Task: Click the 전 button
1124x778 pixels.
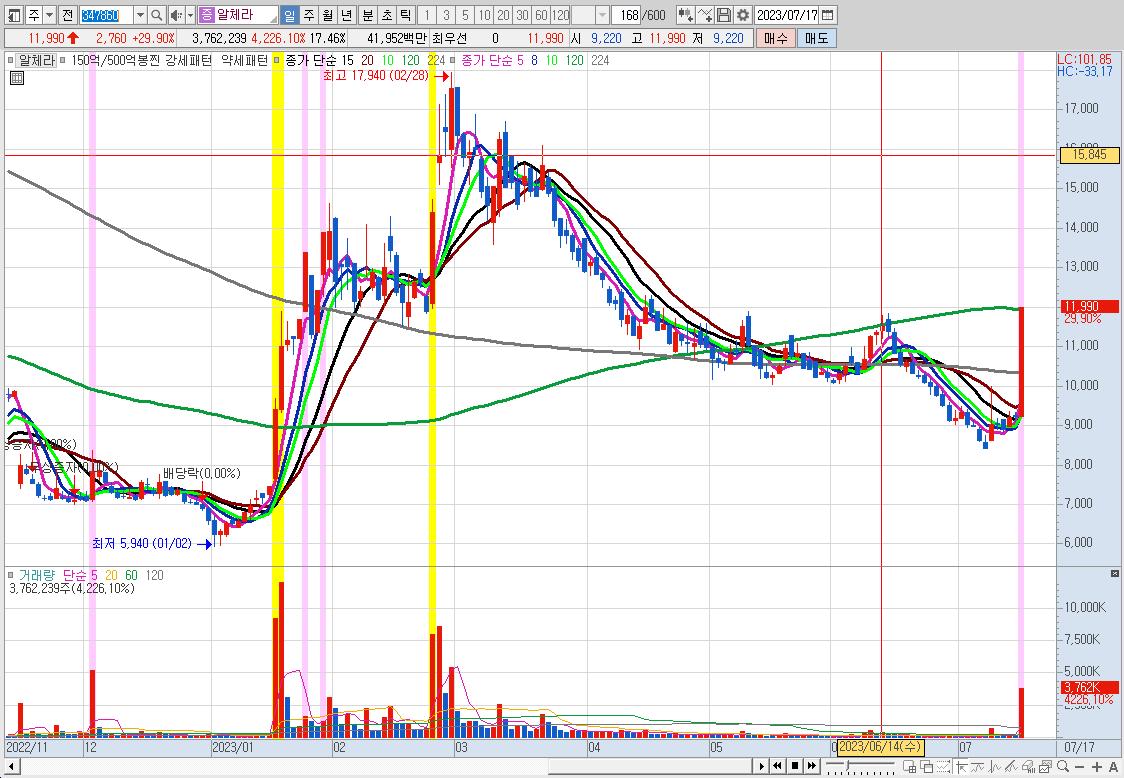Action: coord(67,15)
